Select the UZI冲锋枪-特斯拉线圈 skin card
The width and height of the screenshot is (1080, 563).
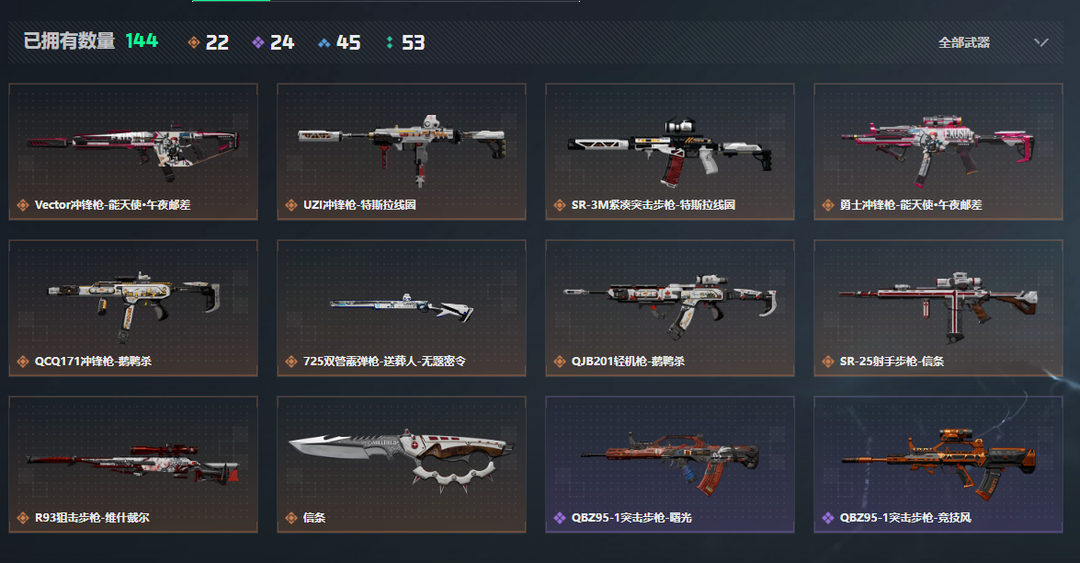coord(402,152)
